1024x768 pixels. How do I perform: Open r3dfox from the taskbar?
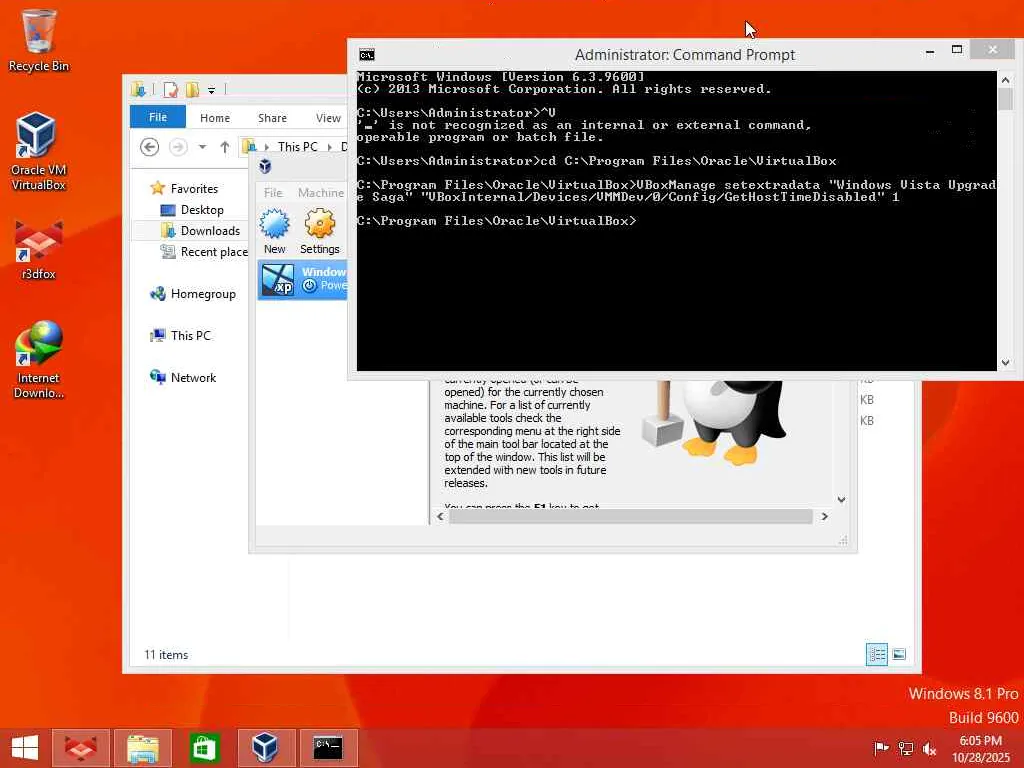tap(80, 748)
